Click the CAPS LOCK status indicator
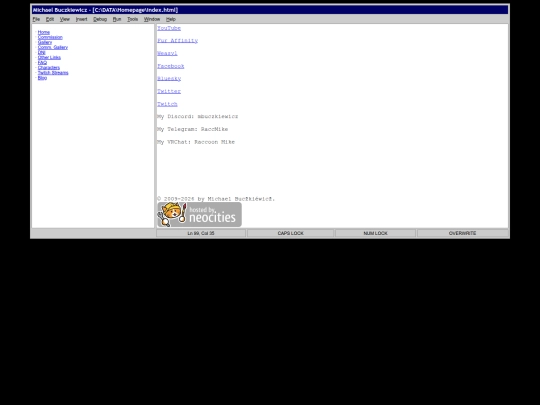Screen dimensions: 540x405 [x=291, y=233]
